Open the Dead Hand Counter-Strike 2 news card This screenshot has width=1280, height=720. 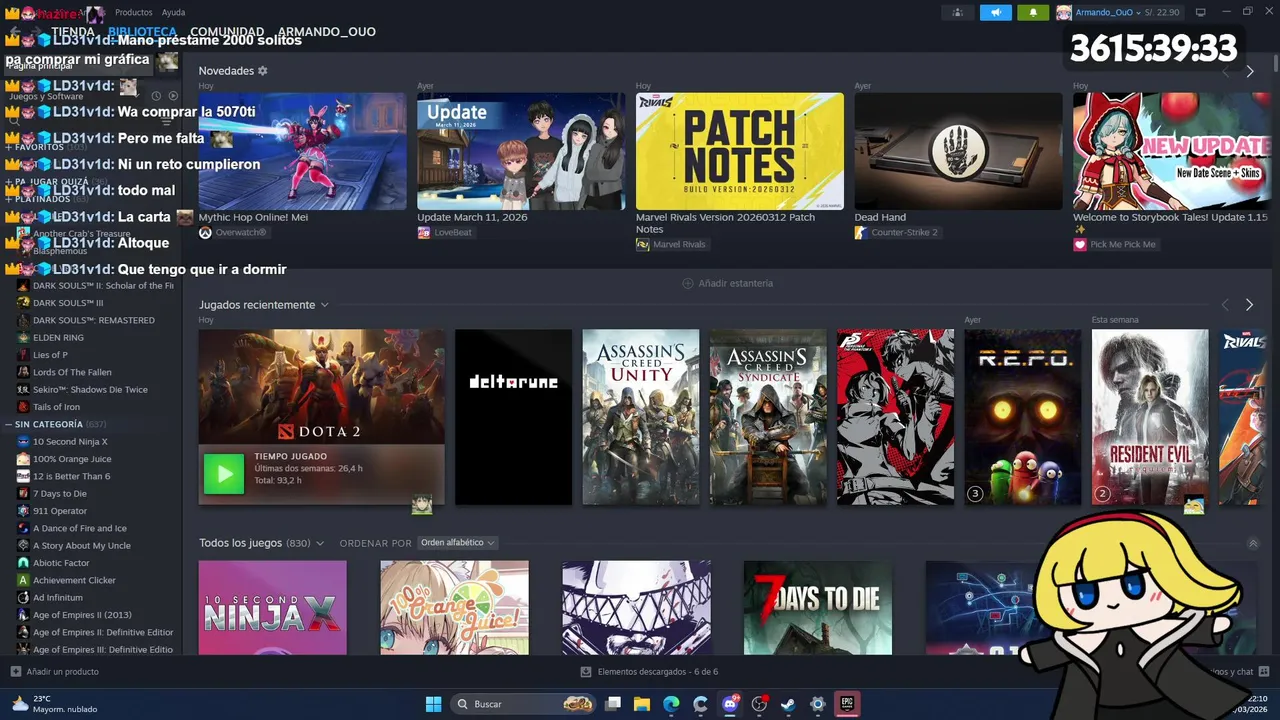click(958, 151)
